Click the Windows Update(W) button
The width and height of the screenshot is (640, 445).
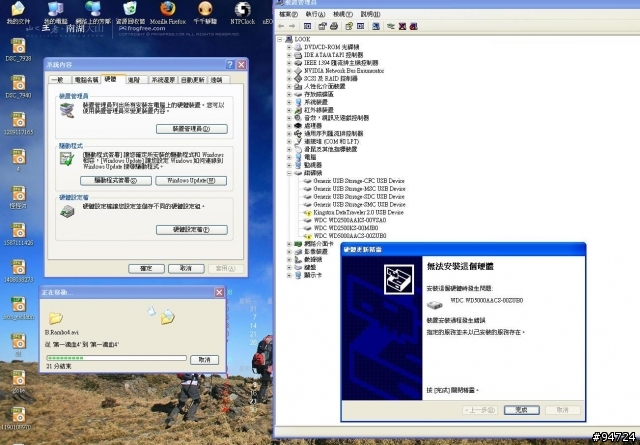click(191, 180)
